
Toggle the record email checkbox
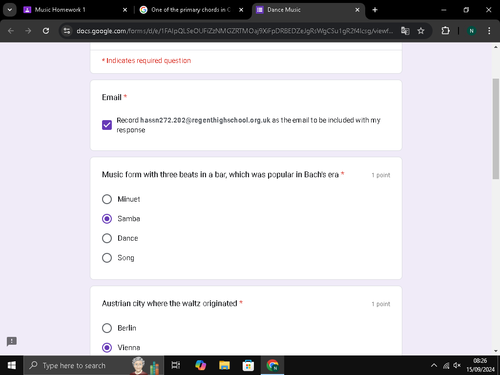[107, 125]
